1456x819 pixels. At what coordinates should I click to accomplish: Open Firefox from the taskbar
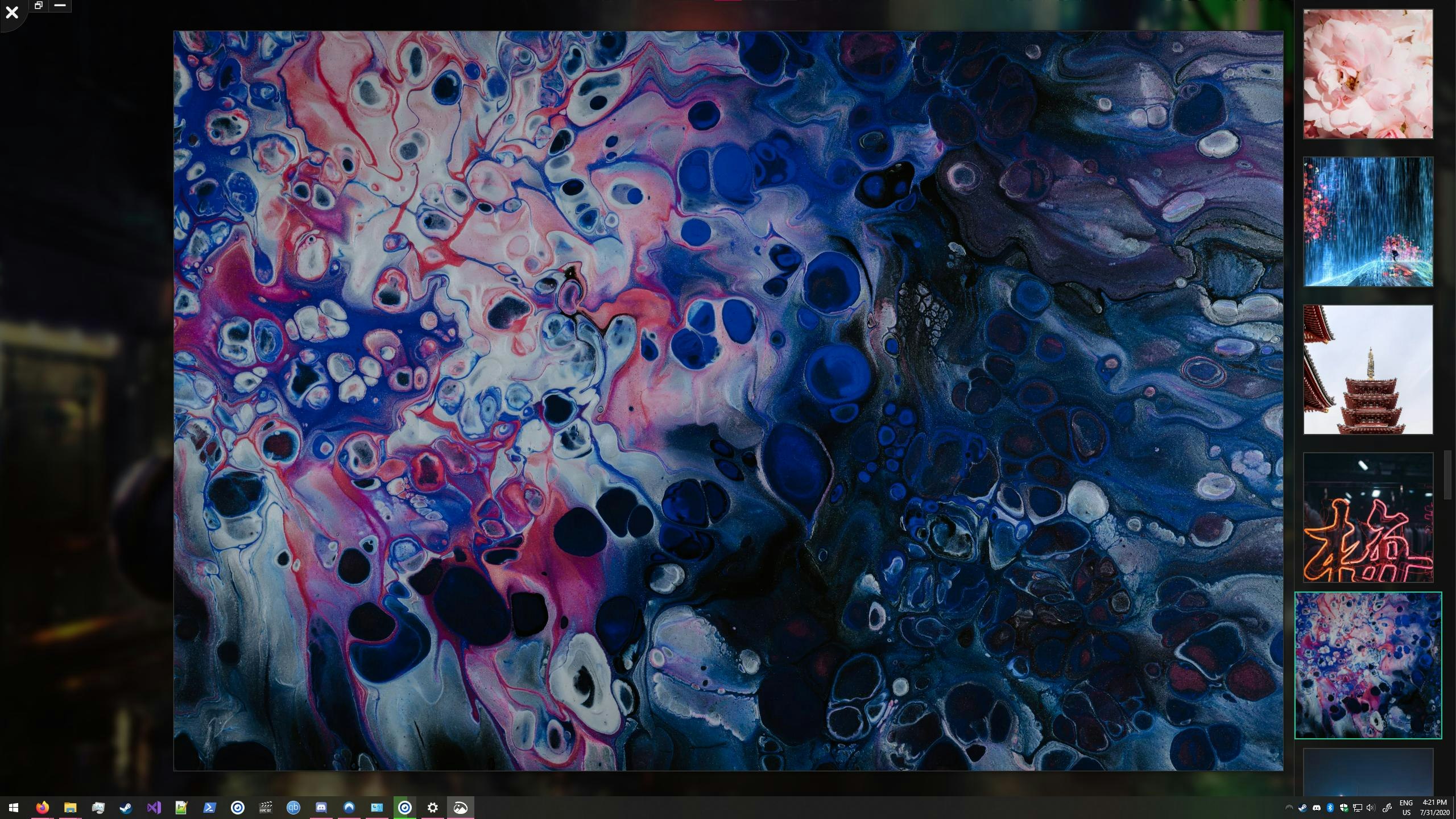click(42, 808)
